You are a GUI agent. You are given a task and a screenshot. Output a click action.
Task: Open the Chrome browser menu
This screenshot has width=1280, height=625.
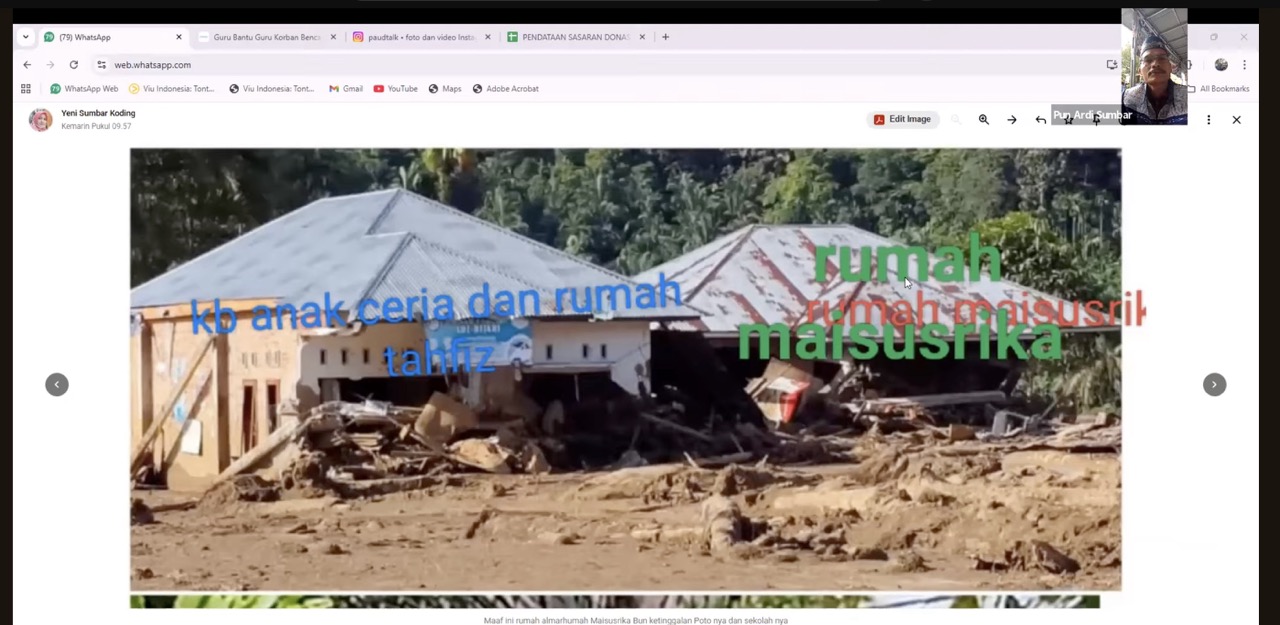click(1244, 64)
